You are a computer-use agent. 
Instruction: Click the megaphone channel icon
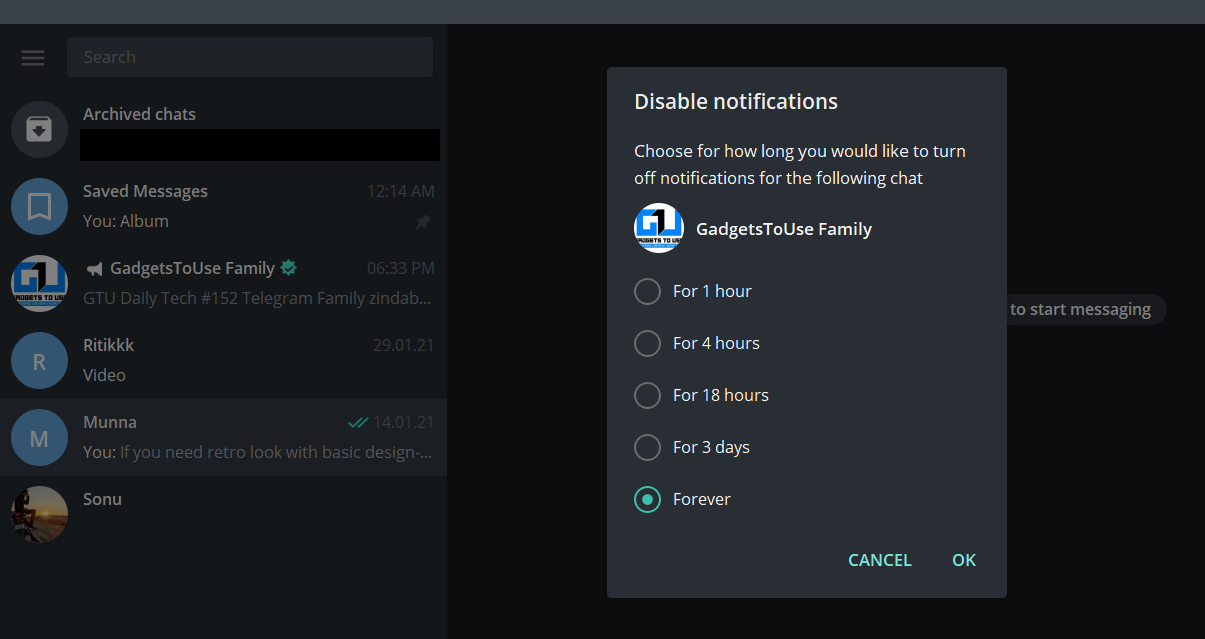95,269
